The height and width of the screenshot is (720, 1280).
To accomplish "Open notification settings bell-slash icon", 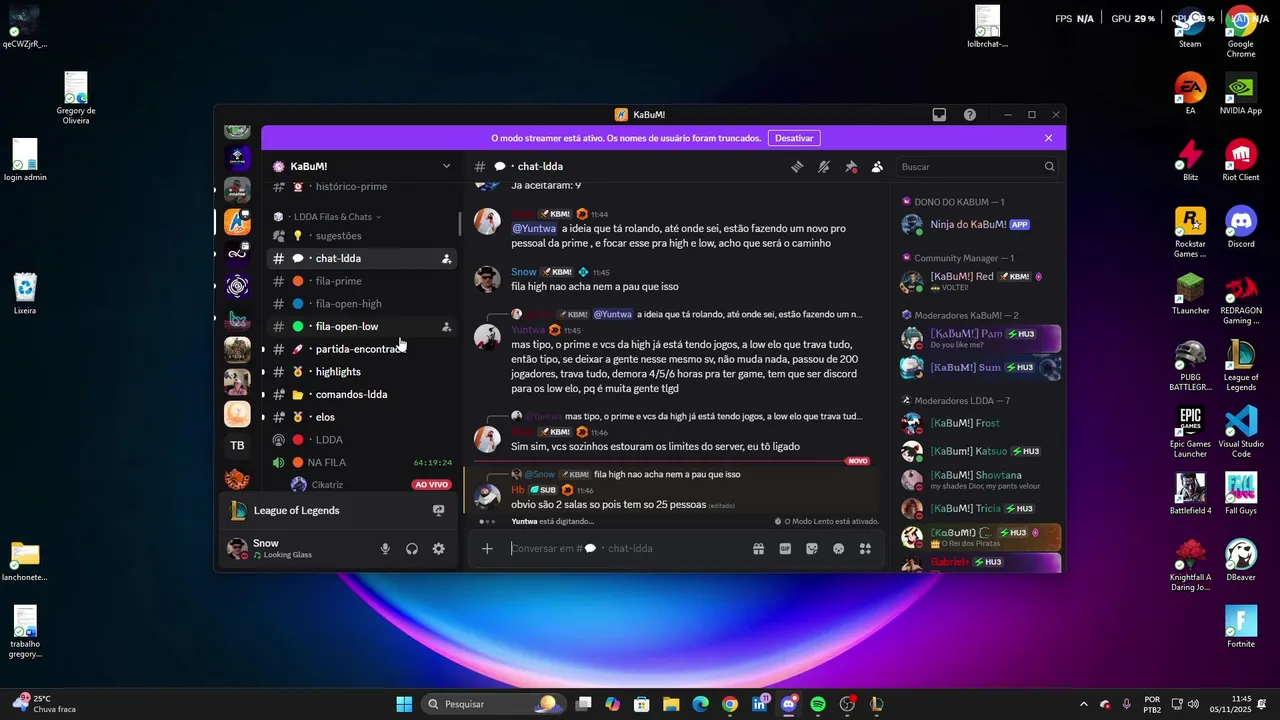I will coord(824,167).
